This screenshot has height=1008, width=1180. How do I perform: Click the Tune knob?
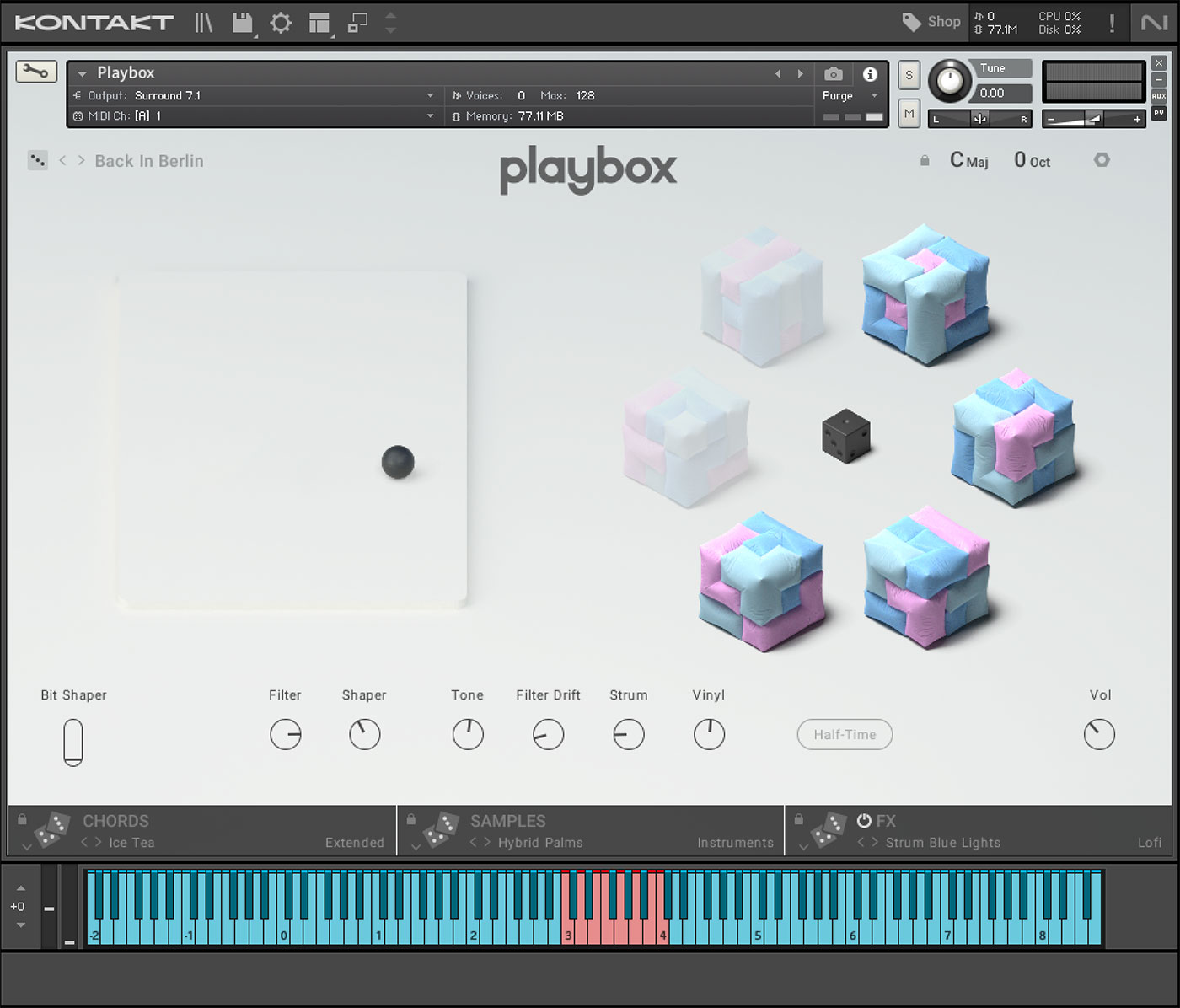(950, 82)
